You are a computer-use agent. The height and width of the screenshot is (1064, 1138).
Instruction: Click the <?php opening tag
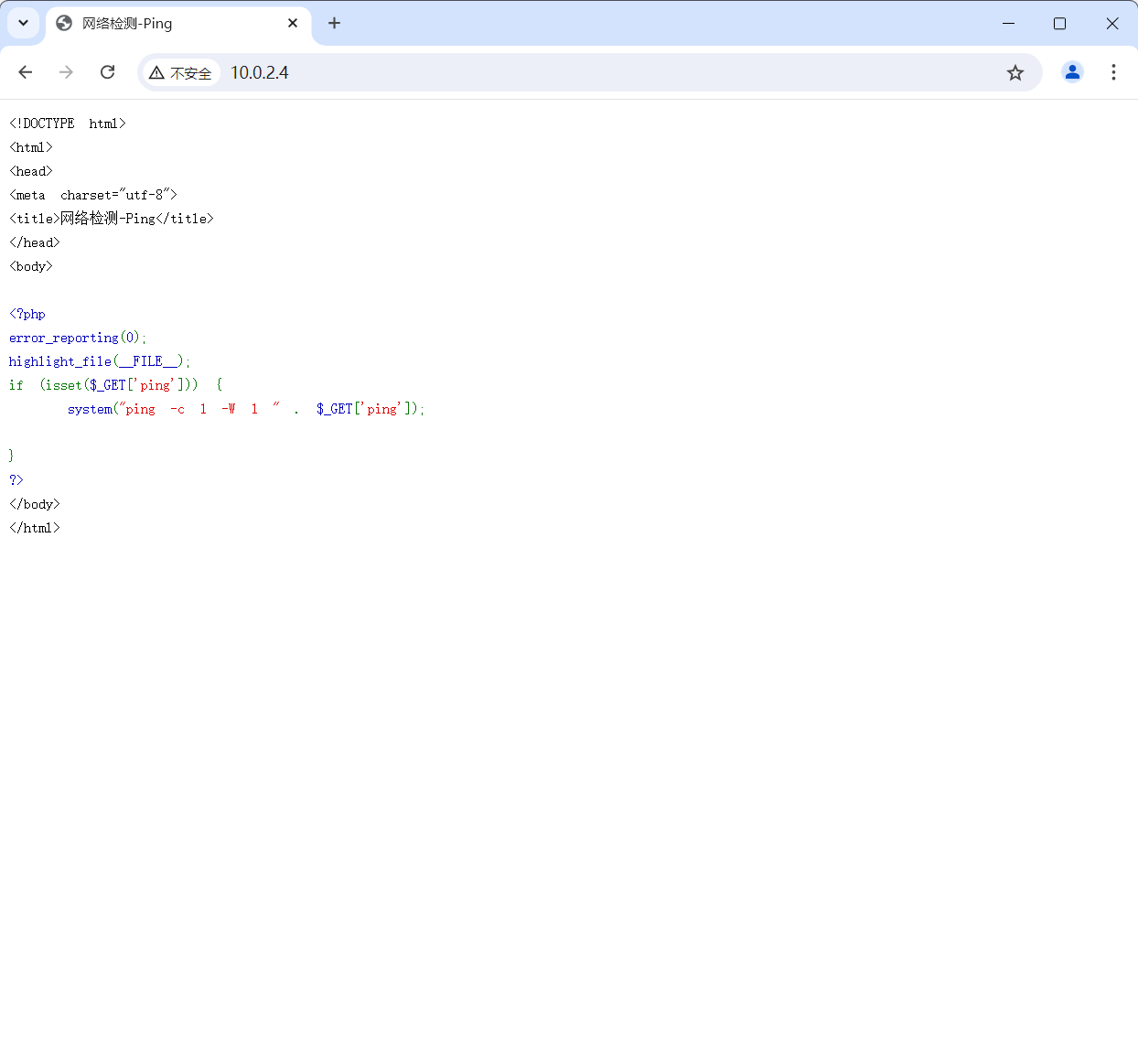[x=27, y=314]
